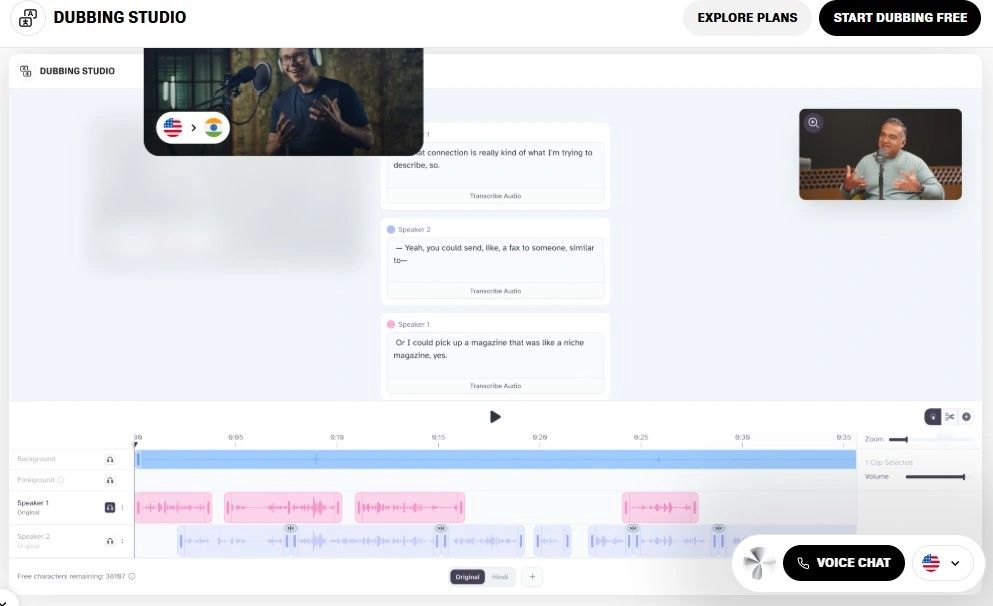Select last pink Speaker 1 clip near 0:25
Viewport: 993px width, 606px height.
tap(660, 507)
